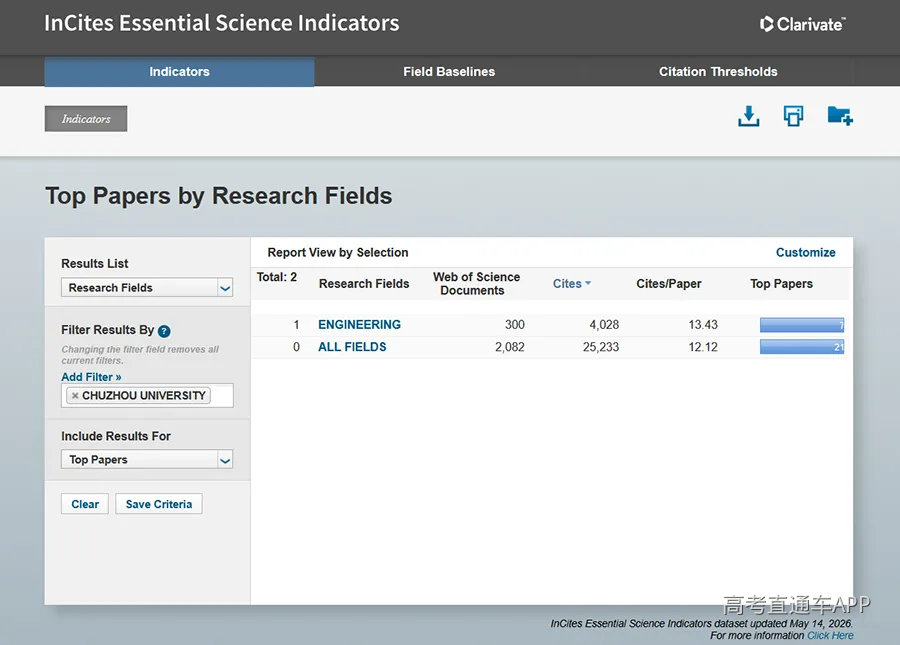Click the 2,082 documents value
The height and width of the screenshot is (645, 900).
click(x=510, y=347)
